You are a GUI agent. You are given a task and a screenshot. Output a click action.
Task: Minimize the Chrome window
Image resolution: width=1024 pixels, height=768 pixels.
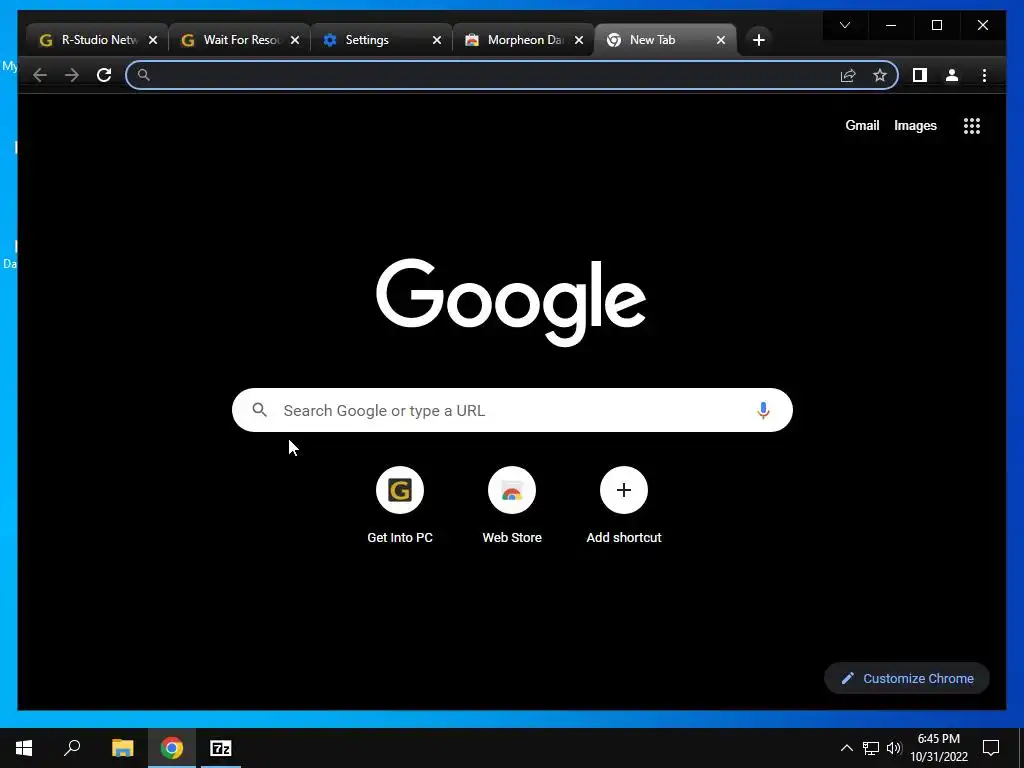(x=891, y=25)
